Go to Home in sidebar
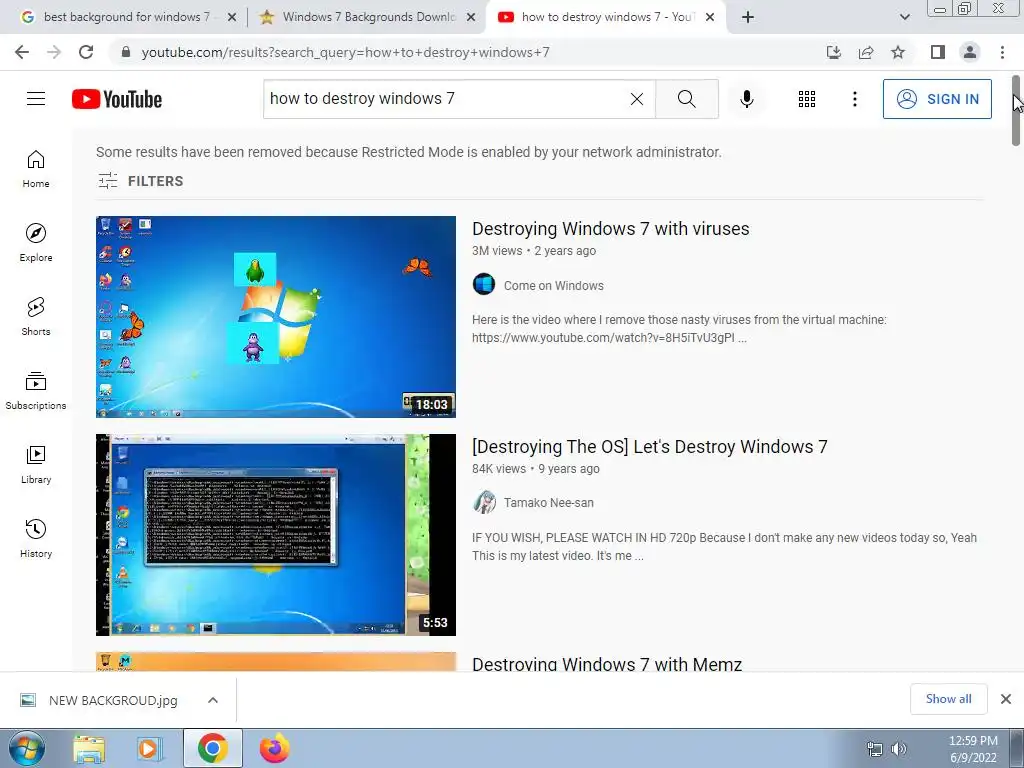 click(36, 169)
